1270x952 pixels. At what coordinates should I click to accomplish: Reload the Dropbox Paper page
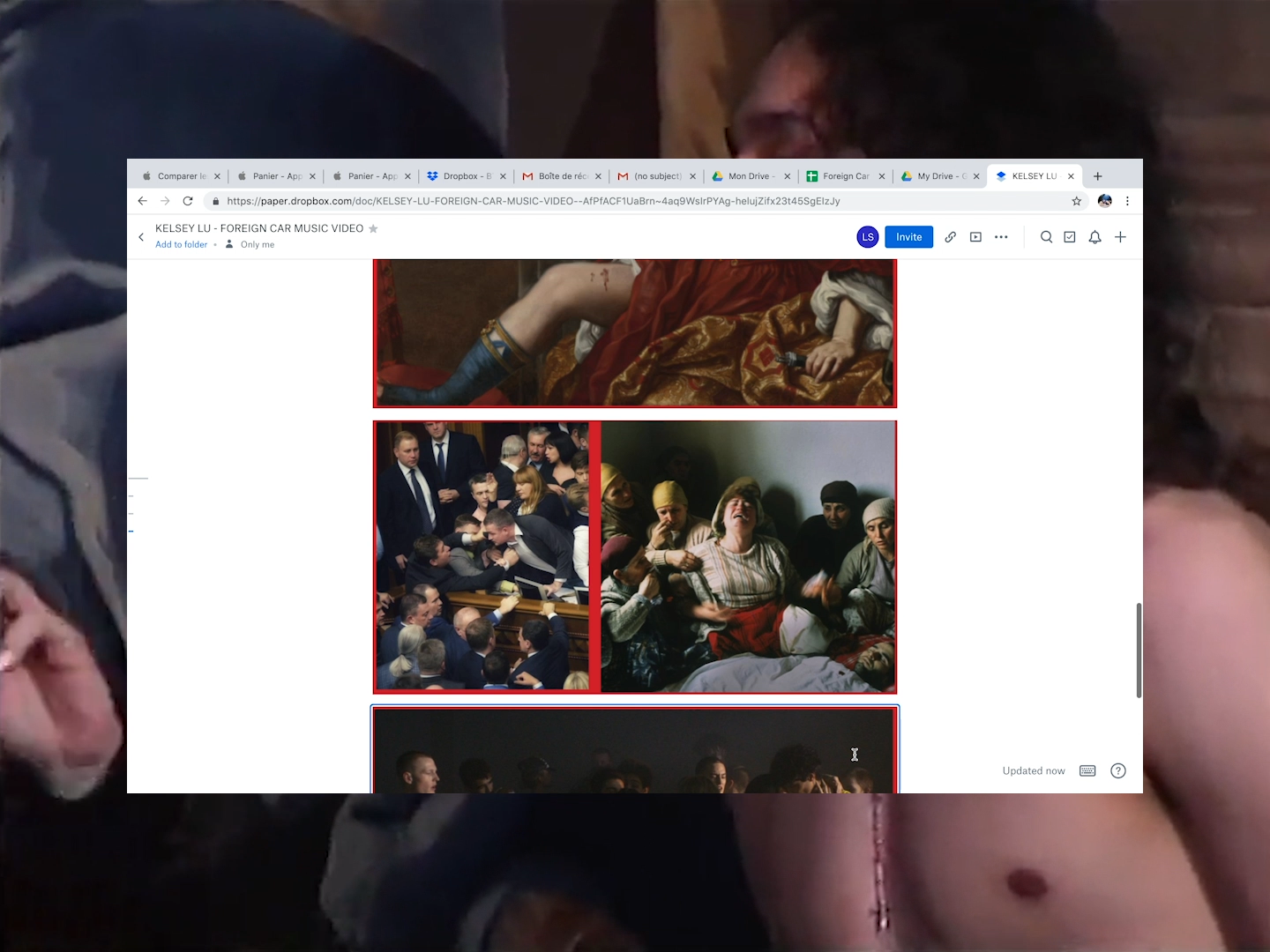188,201
